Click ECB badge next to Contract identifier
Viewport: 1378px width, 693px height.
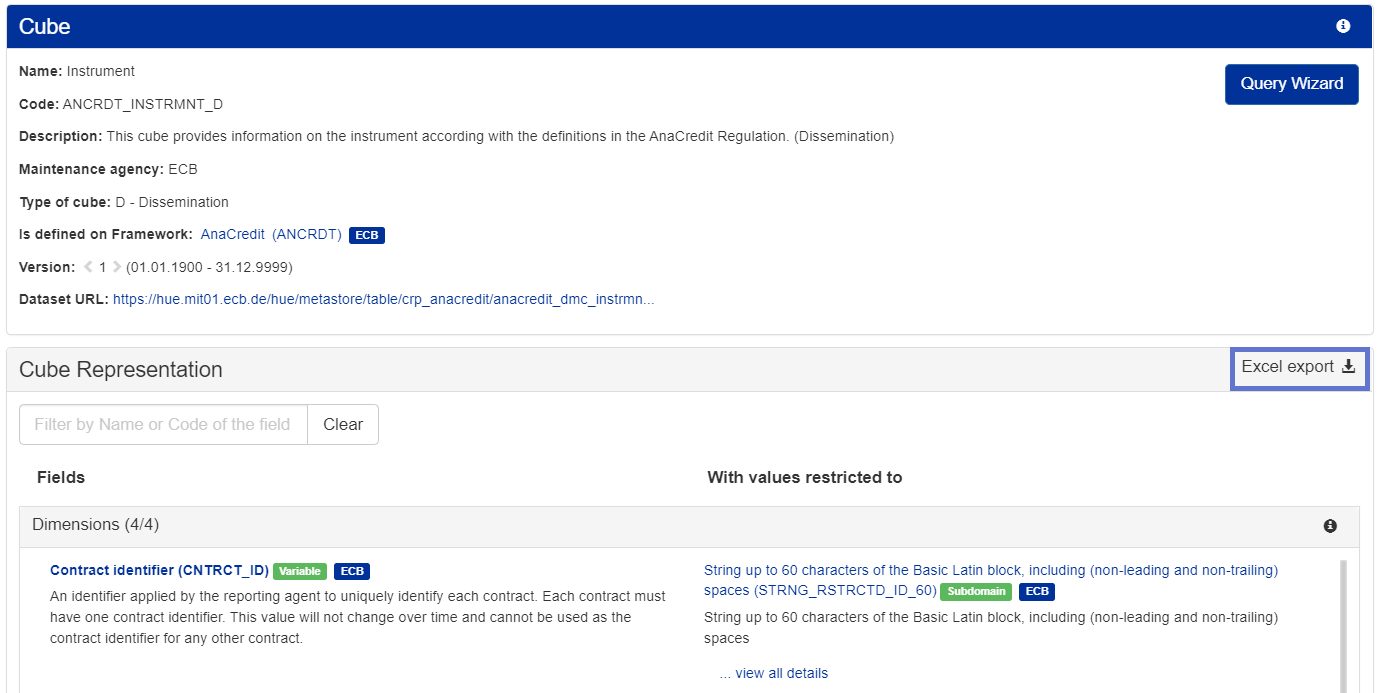point(352,571)
